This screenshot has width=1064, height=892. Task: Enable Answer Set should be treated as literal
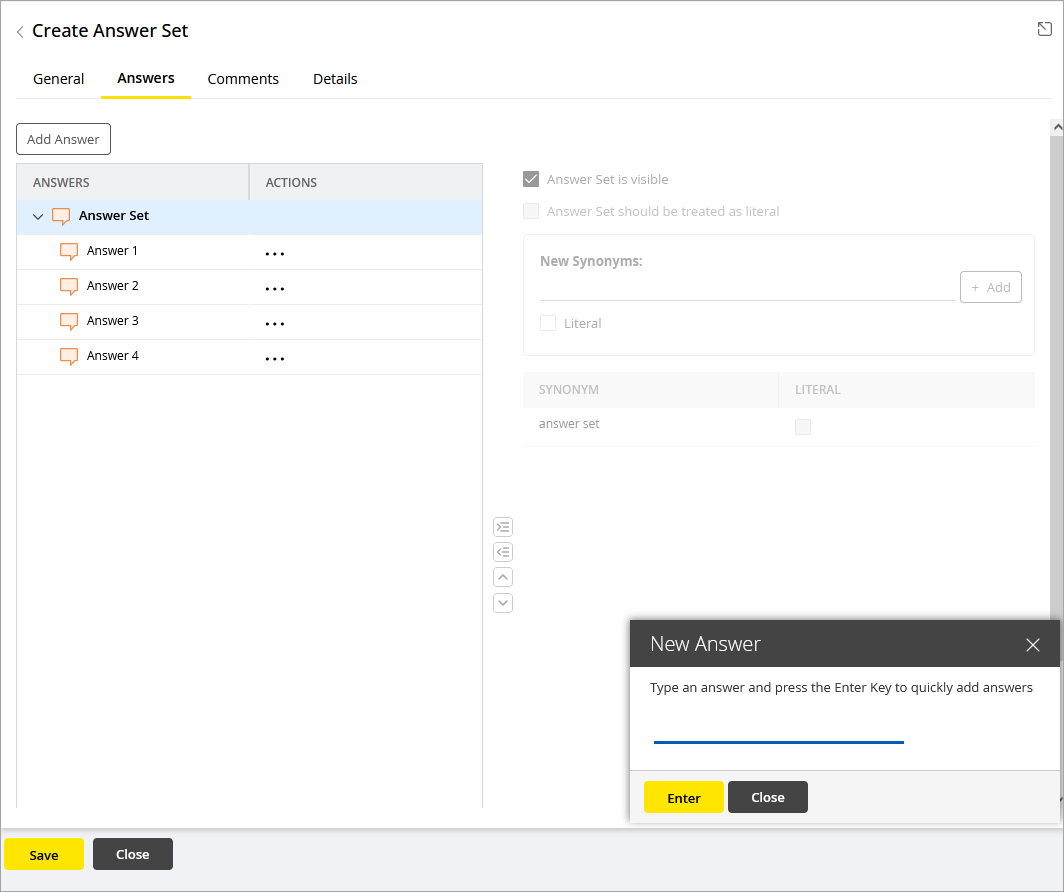531,212
